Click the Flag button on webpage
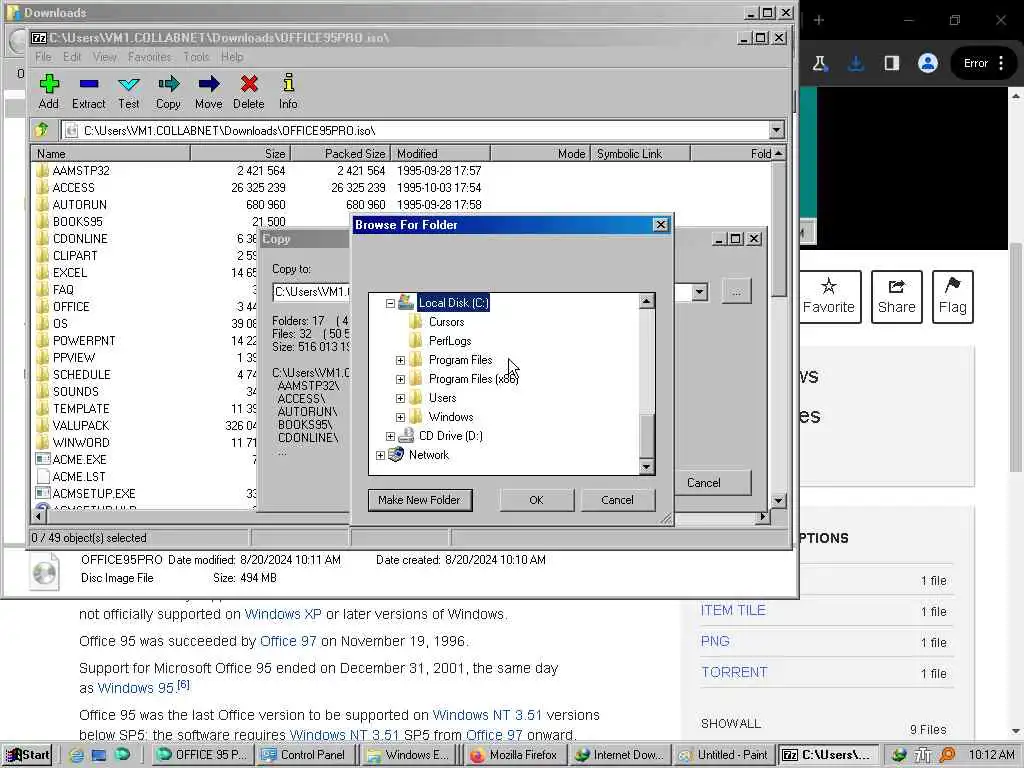 point(953,297)
